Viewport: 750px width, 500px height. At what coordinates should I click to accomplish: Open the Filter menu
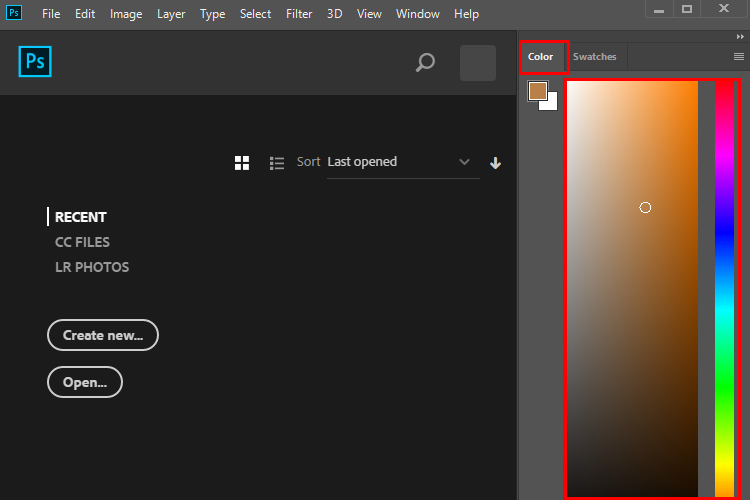[299, 14]
